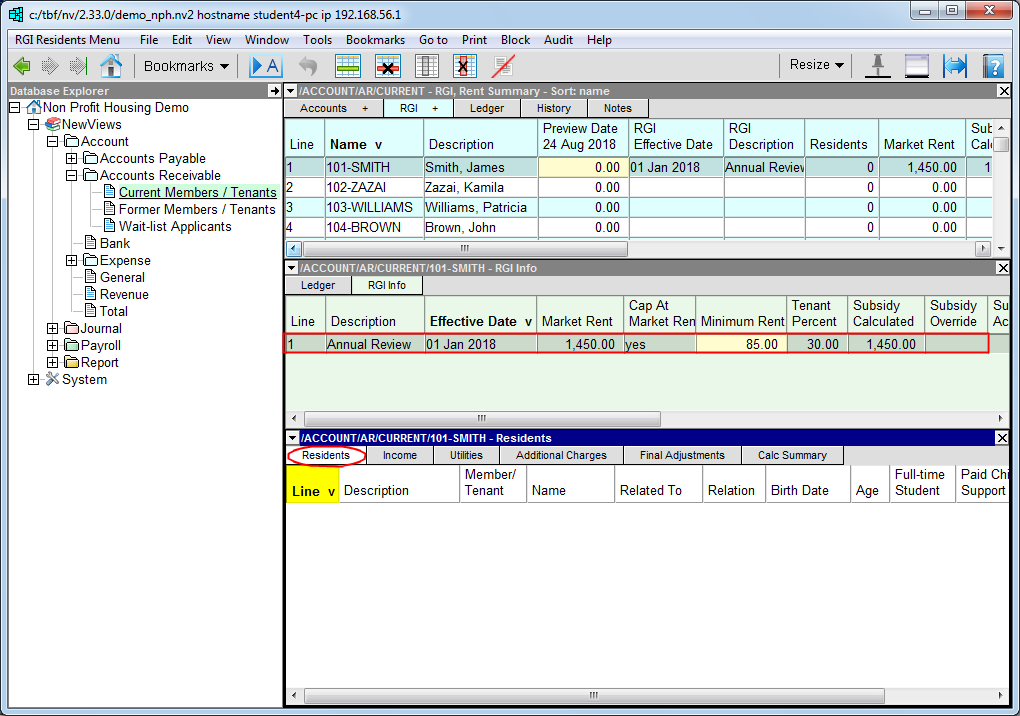Open the Resize dropdown

coord(816,65)
